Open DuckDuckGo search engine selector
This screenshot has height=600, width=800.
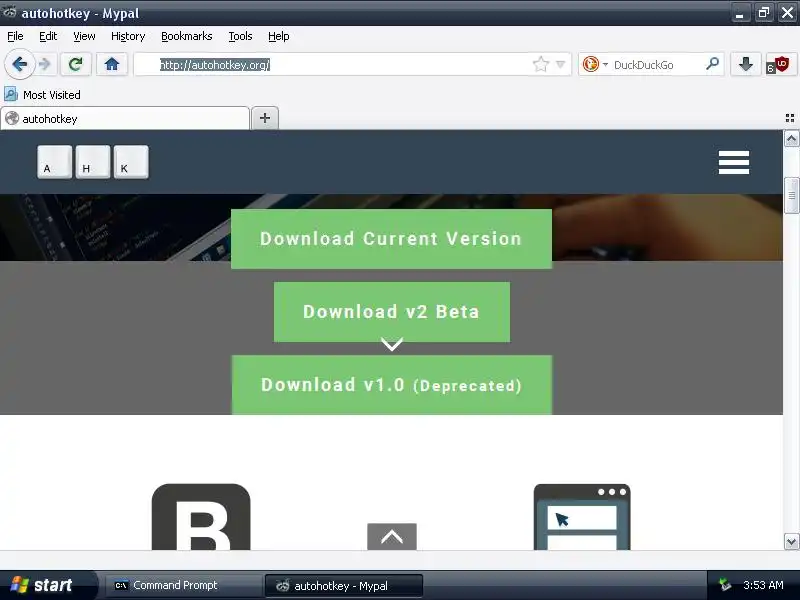click(x=595, y=64)
